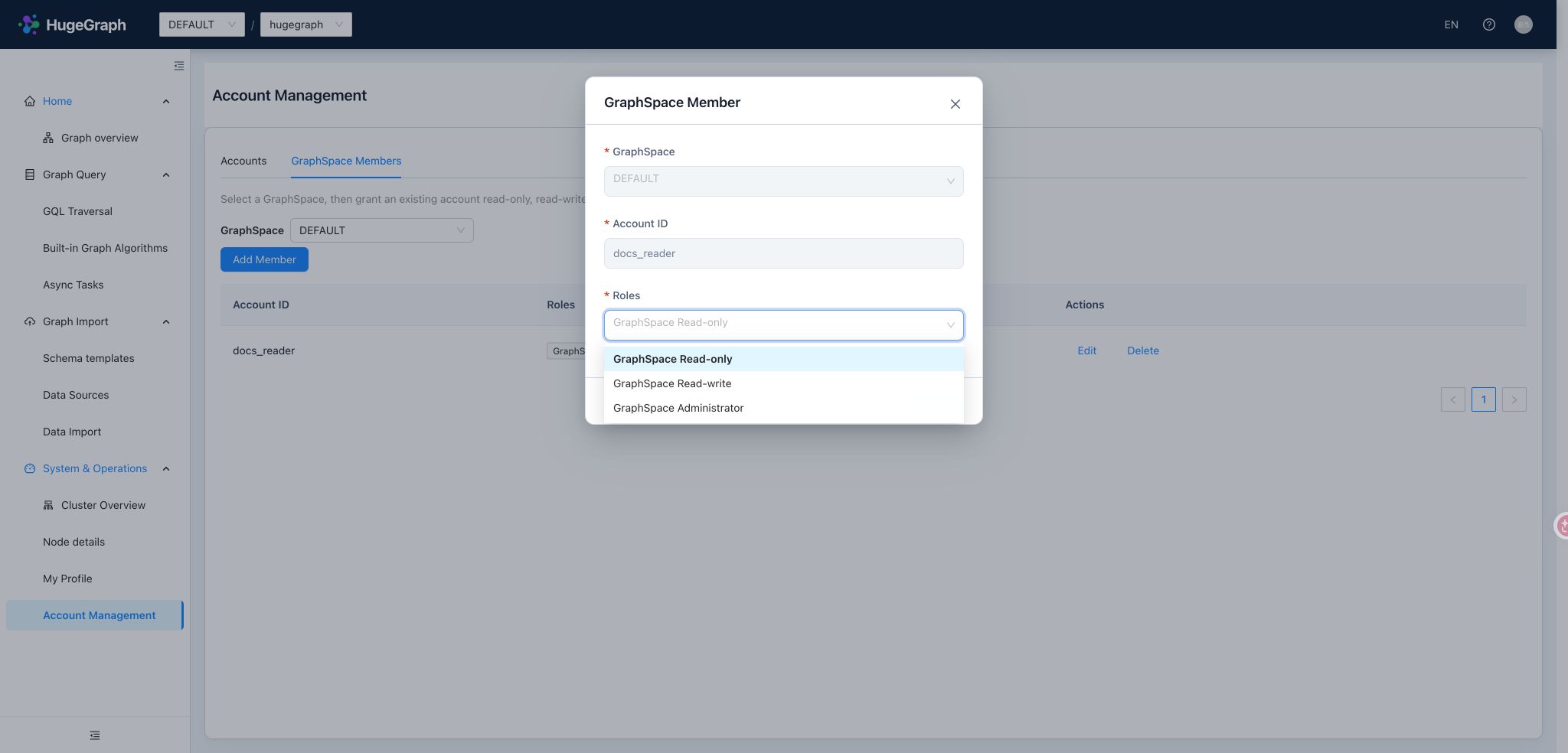Screen dimensions: 1568x753
Task: Select GraphSpace Read-write role option
Action: coord(784,383)
